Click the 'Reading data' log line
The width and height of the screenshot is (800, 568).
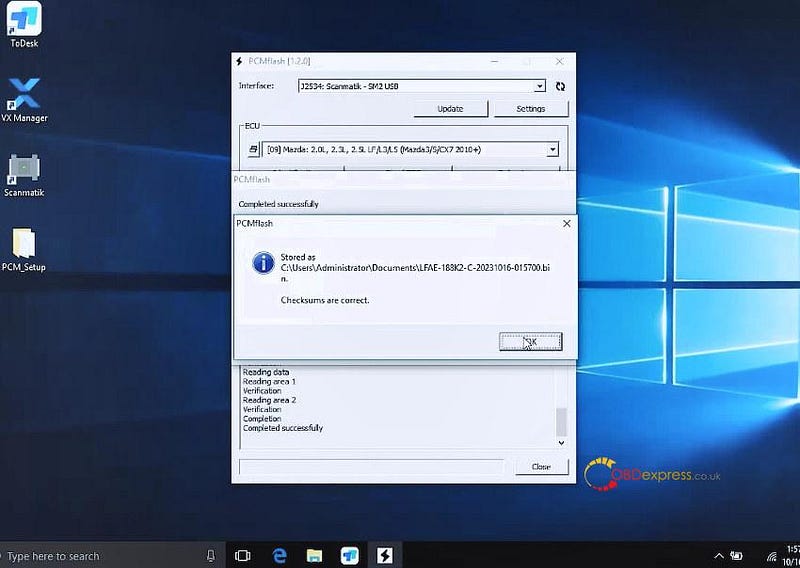265,372
